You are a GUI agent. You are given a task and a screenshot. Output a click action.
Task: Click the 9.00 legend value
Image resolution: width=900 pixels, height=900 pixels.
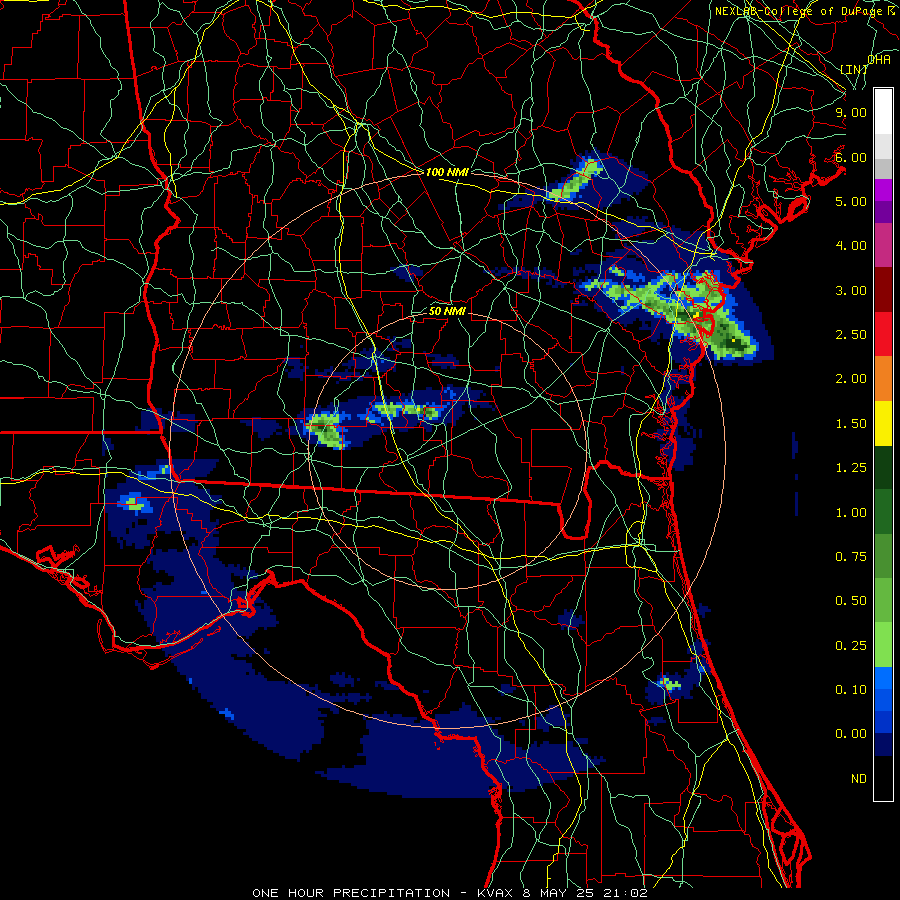pos(851,112)
